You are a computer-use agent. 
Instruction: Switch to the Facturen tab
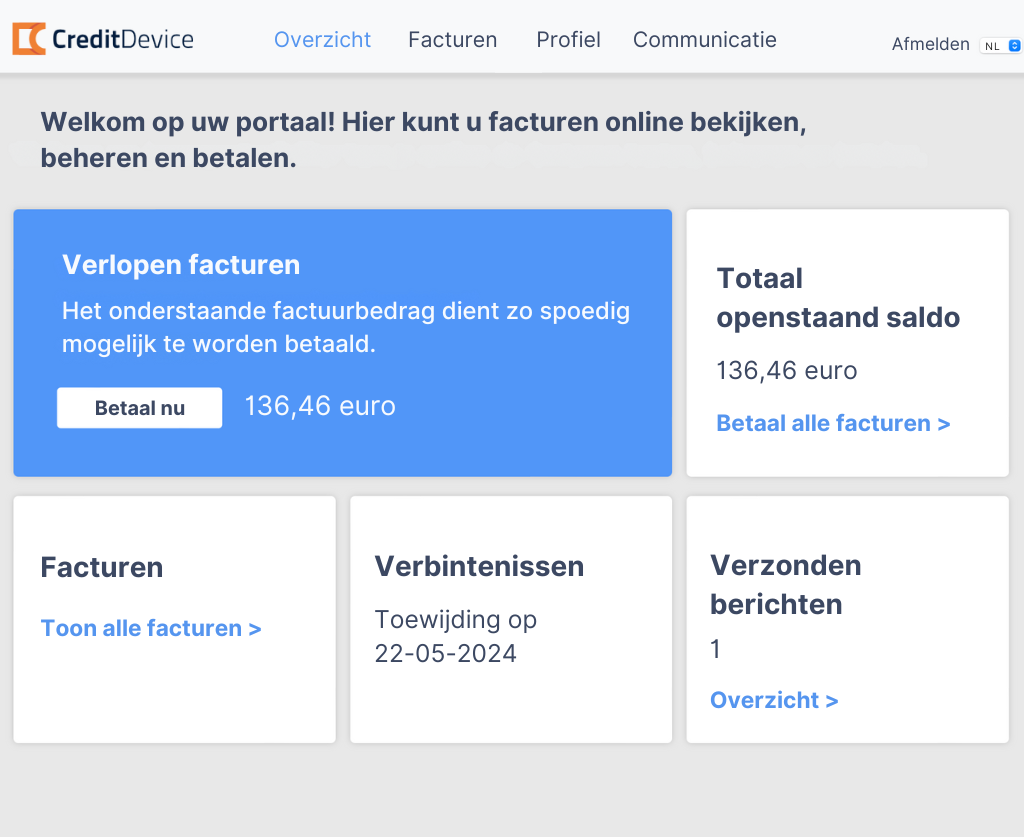coord(452,40)
